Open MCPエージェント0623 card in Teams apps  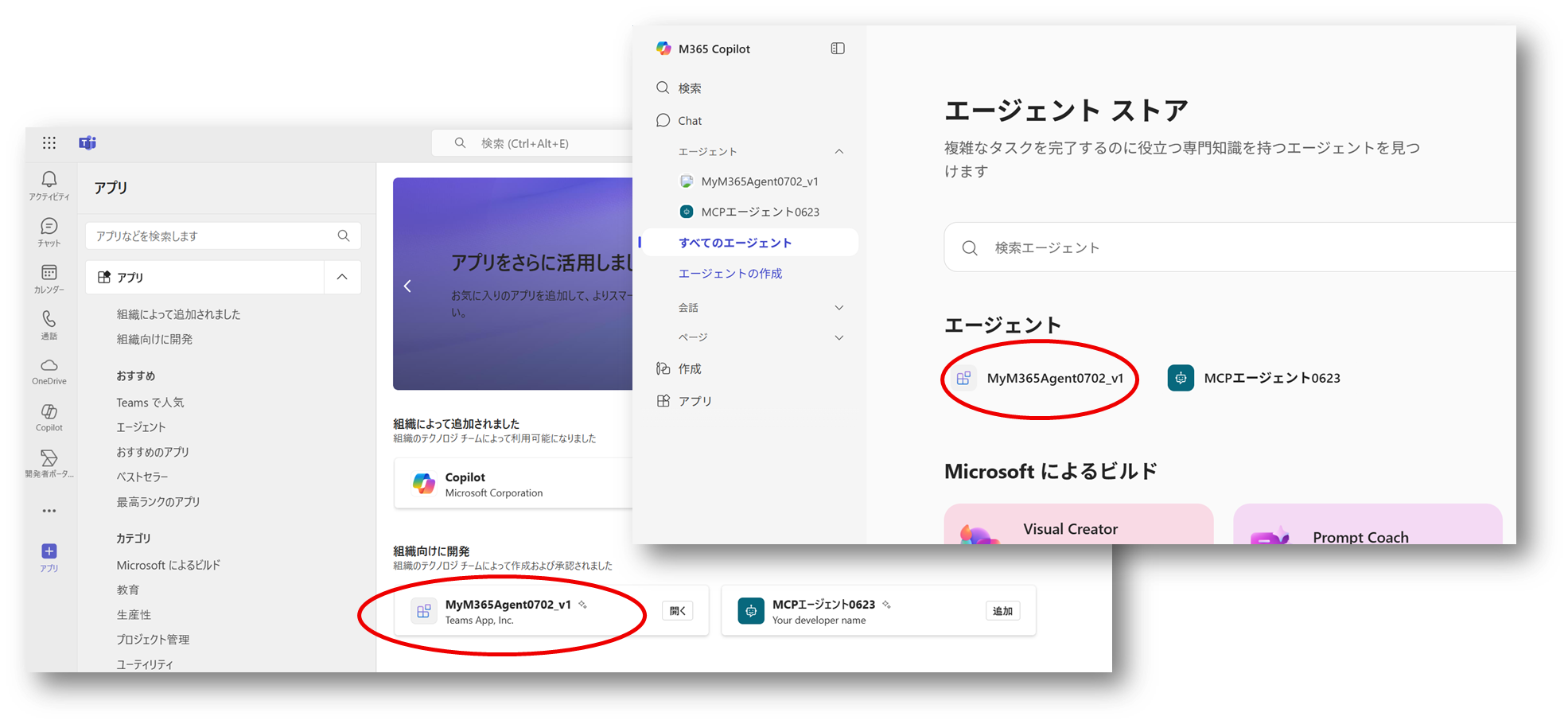(878, 610)
